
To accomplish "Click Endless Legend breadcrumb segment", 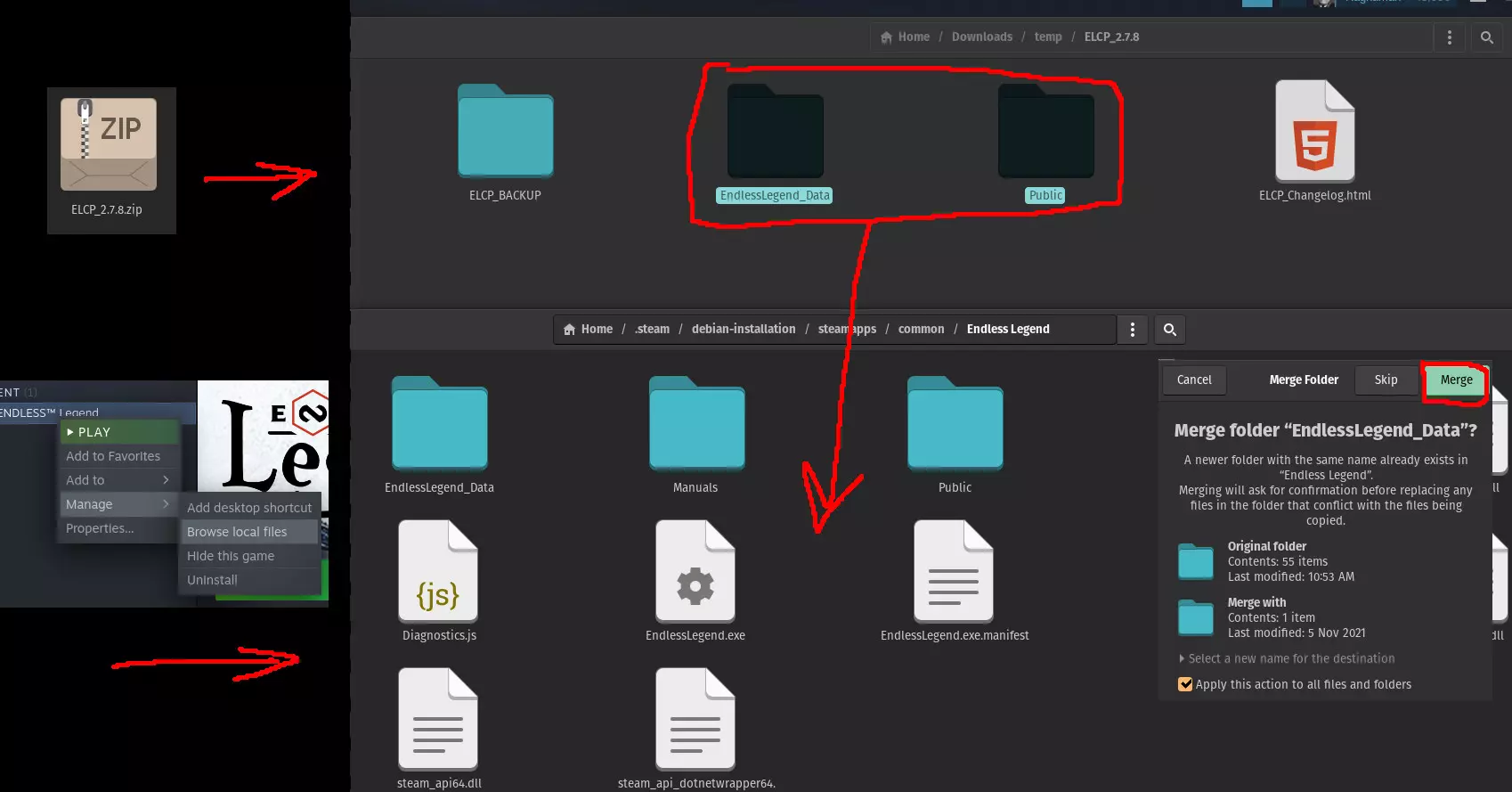I will (x=1008, y=330).
